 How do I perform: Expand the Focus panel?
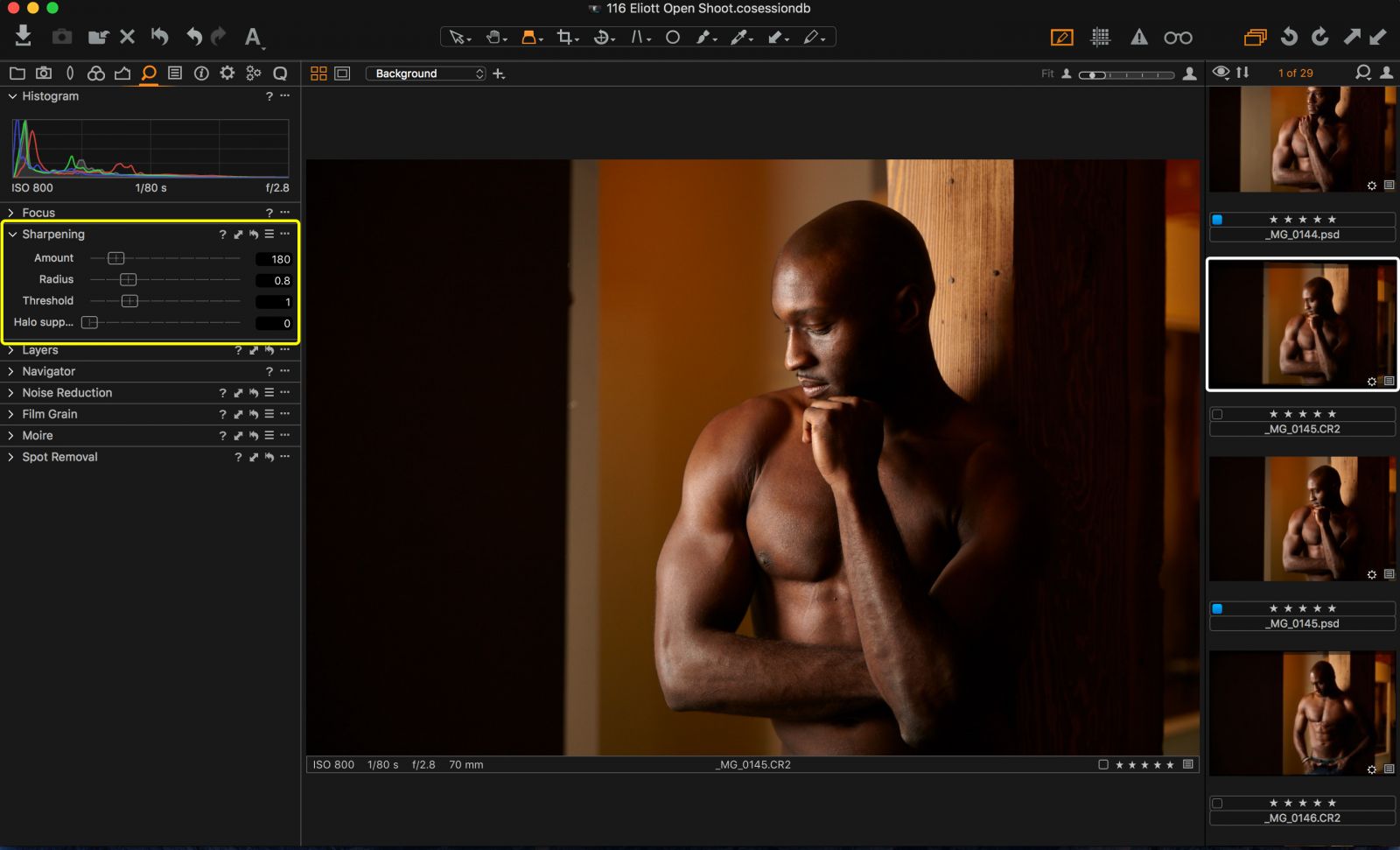(12, 212)
